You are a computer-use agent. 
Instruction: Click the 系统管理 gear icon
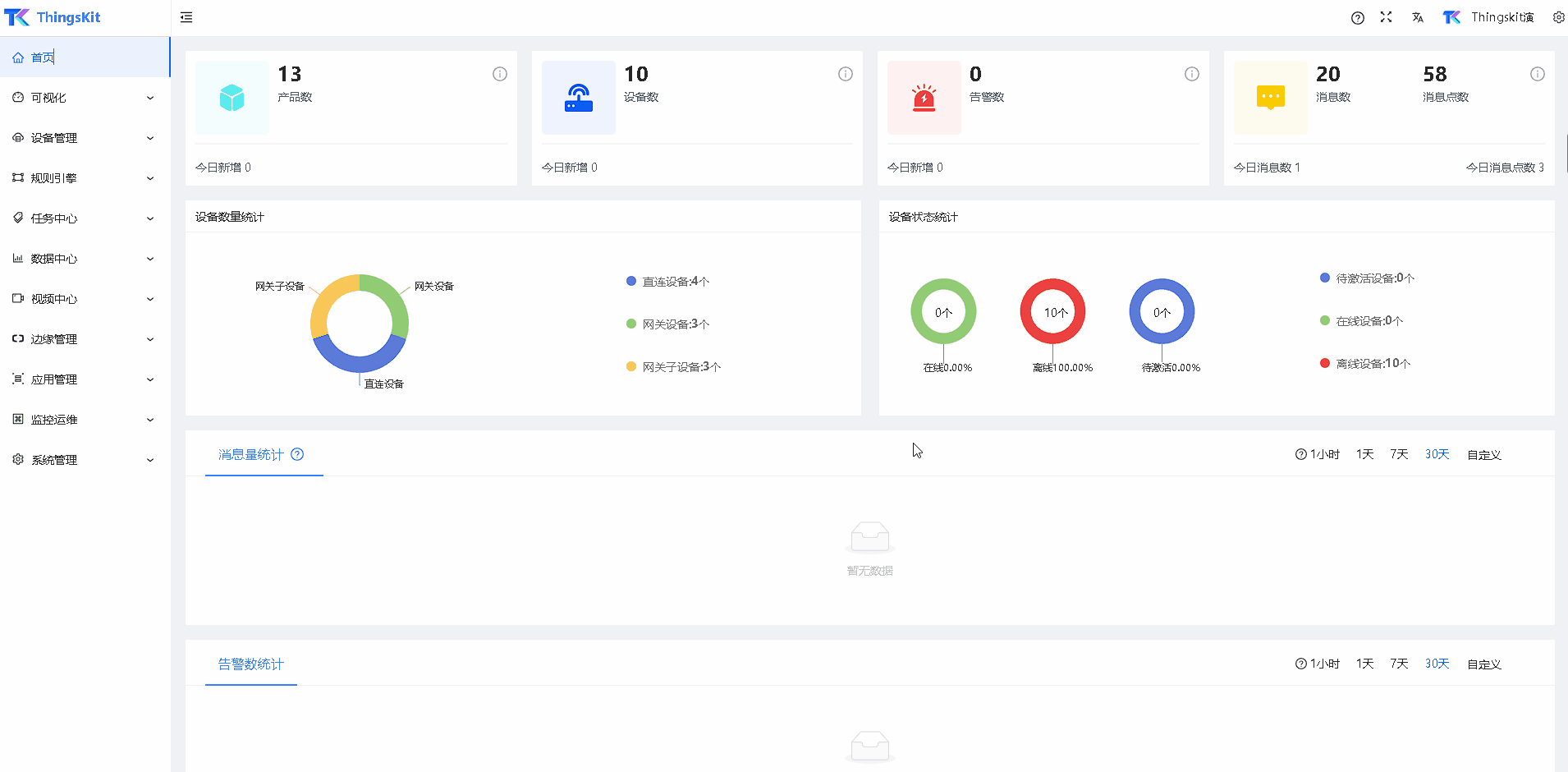point(18,460)
